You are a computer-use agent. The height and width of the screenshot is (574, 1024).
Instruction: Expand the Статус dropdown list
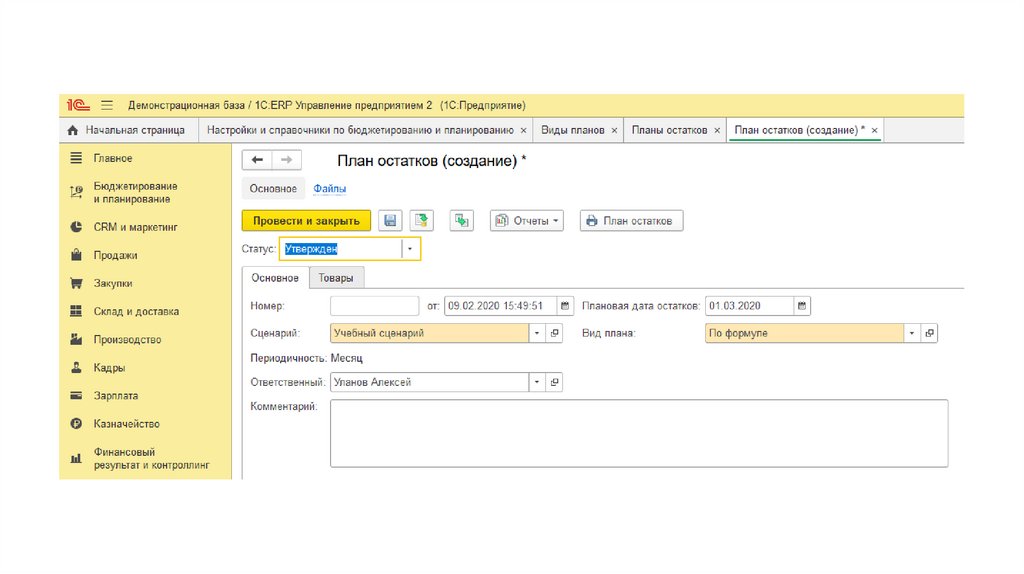tap(410, 249)
